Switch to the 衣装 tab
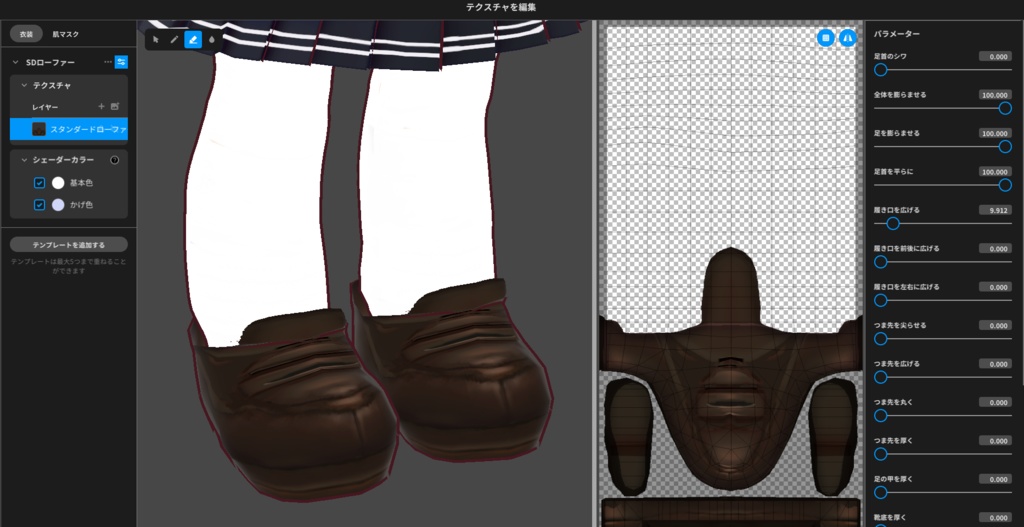 pyautogui.click(x=26, y=34)
